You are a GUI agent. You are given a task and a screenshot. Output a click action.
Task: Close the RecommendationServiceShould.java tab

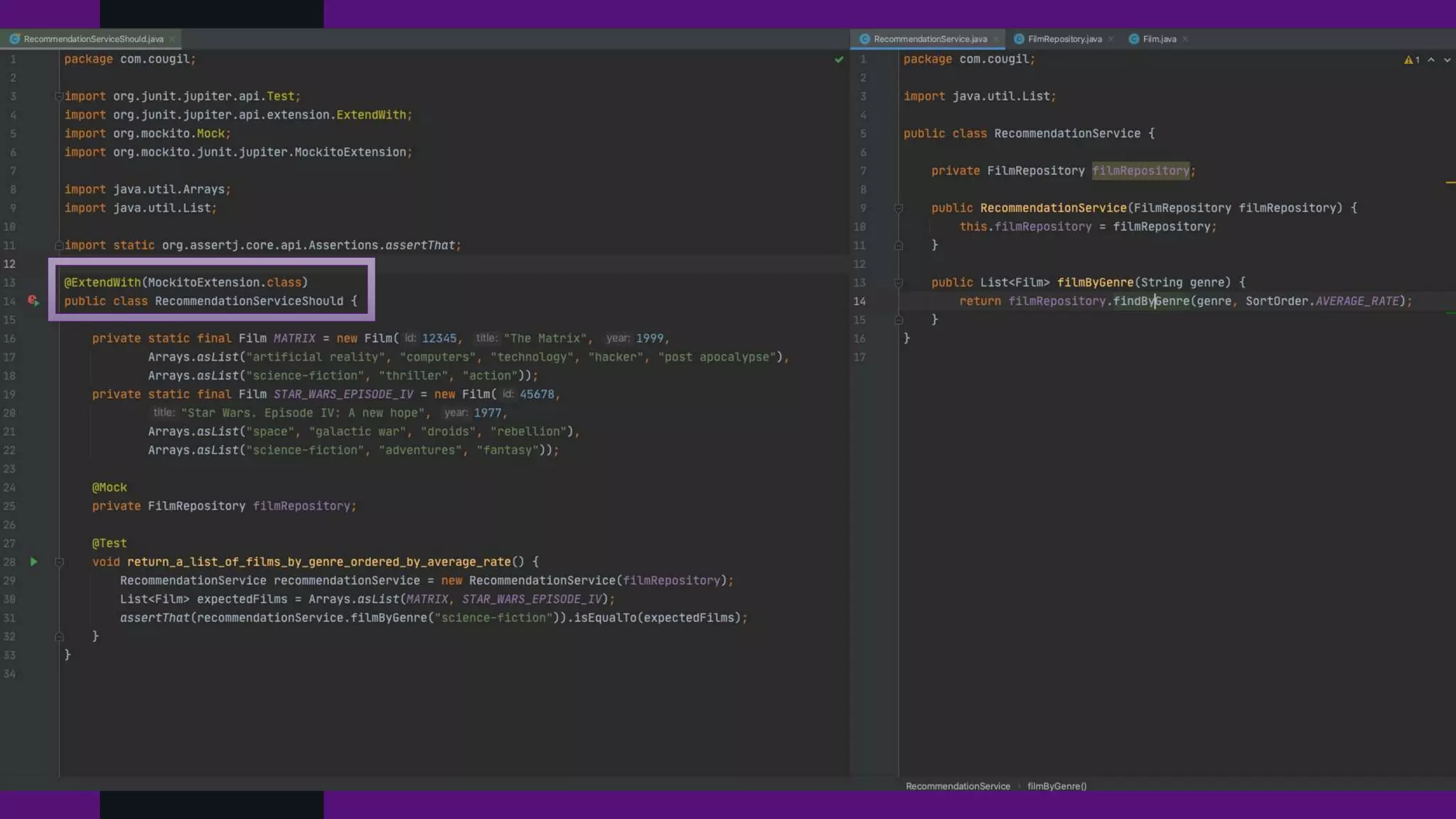click(x=172, y=39)
